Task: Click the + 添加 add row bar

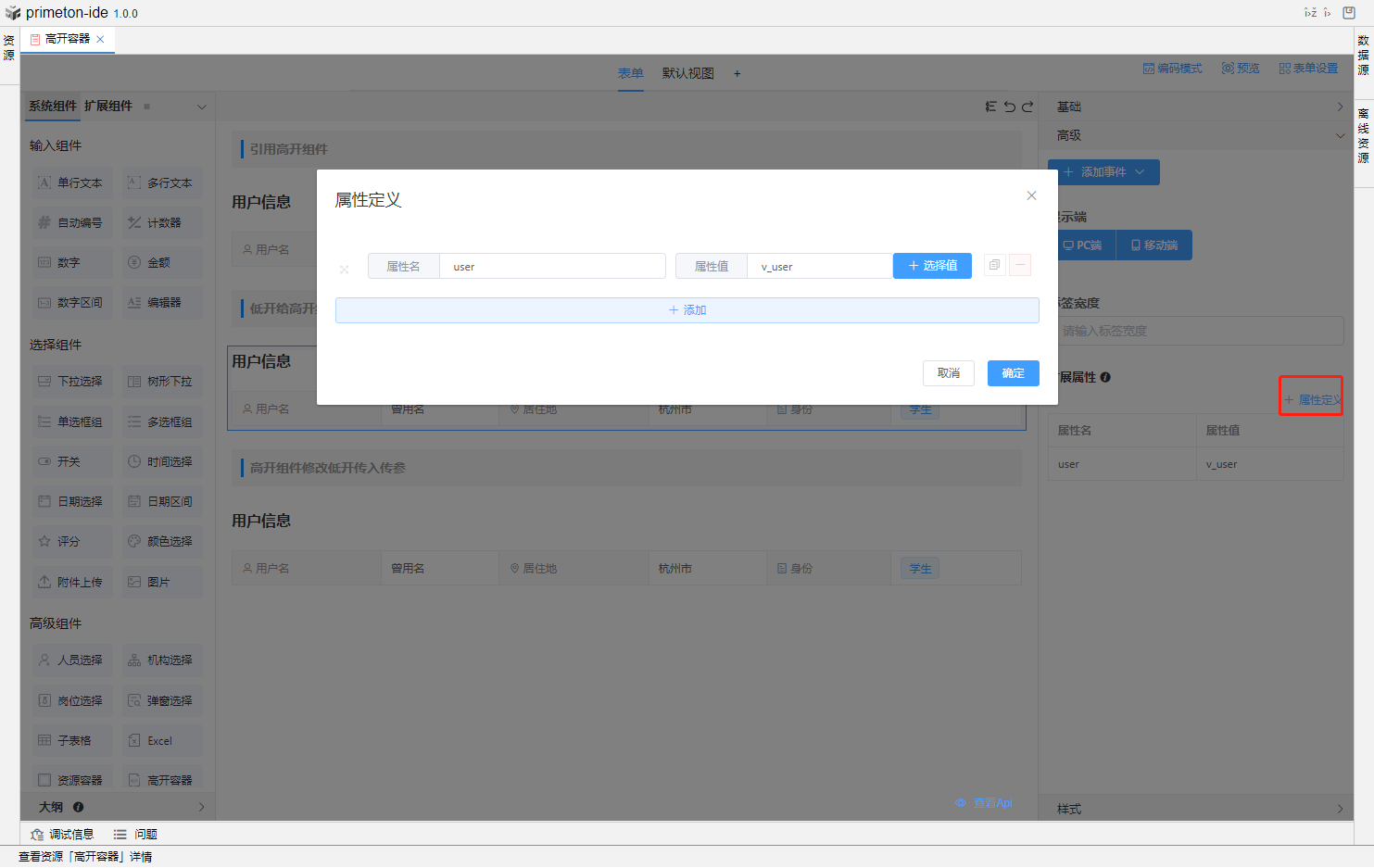Action: click(687, 310)
